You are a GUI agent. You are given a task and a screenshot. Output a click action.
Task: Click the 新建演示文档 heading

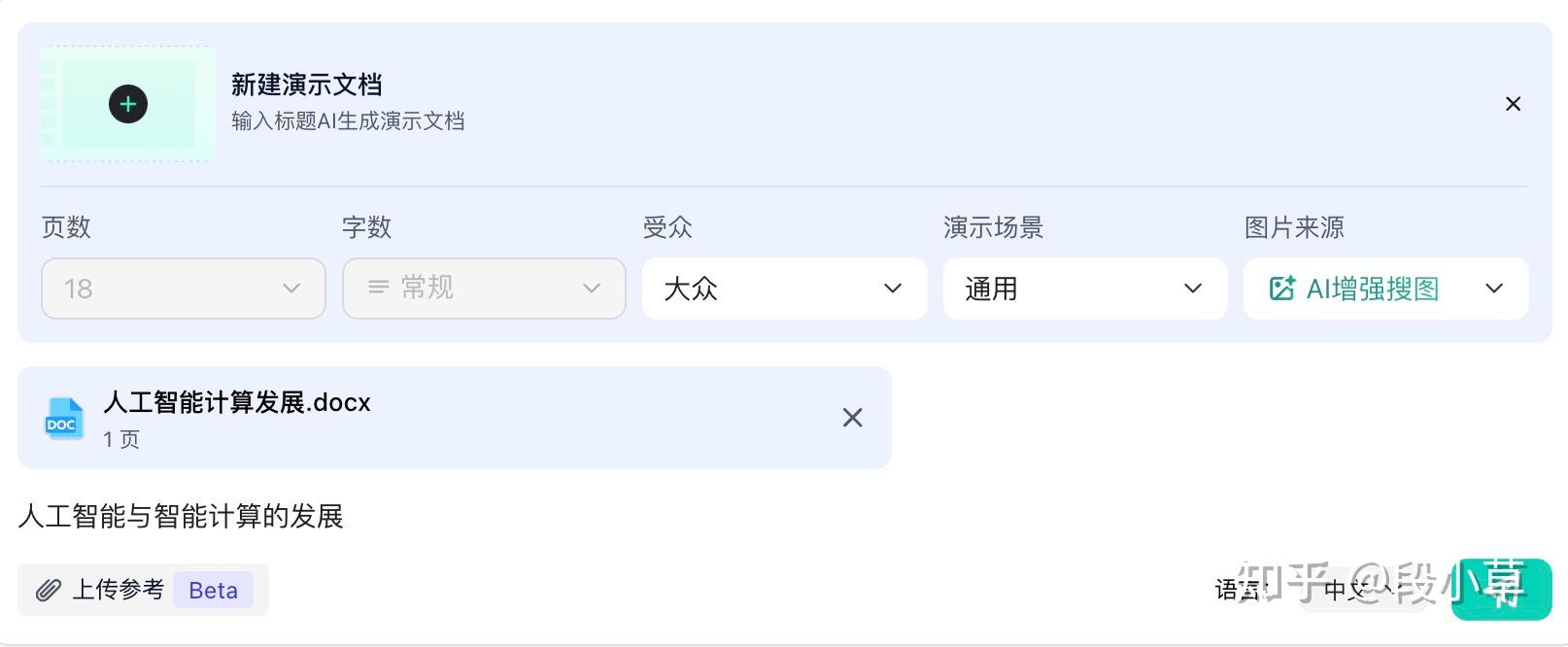coord(306,85)
